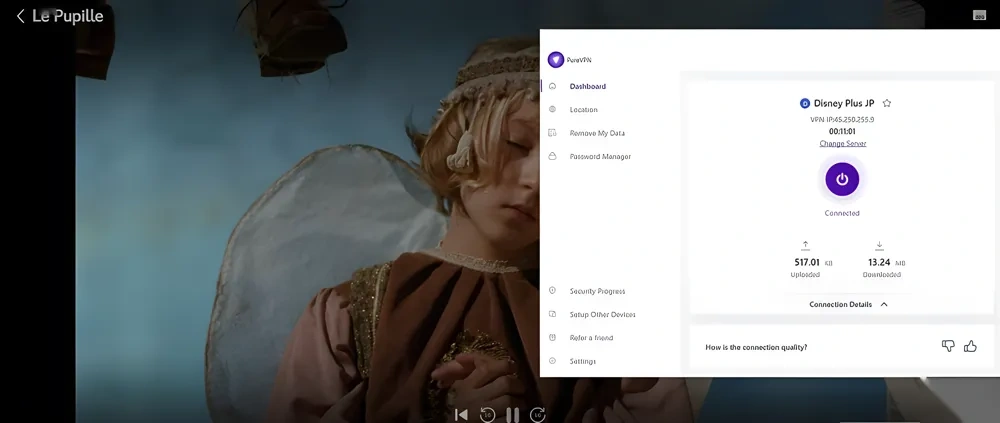This screenshot has width=1000, height=423.
Task: Click the download arrow icon
Action: point(879,245)
